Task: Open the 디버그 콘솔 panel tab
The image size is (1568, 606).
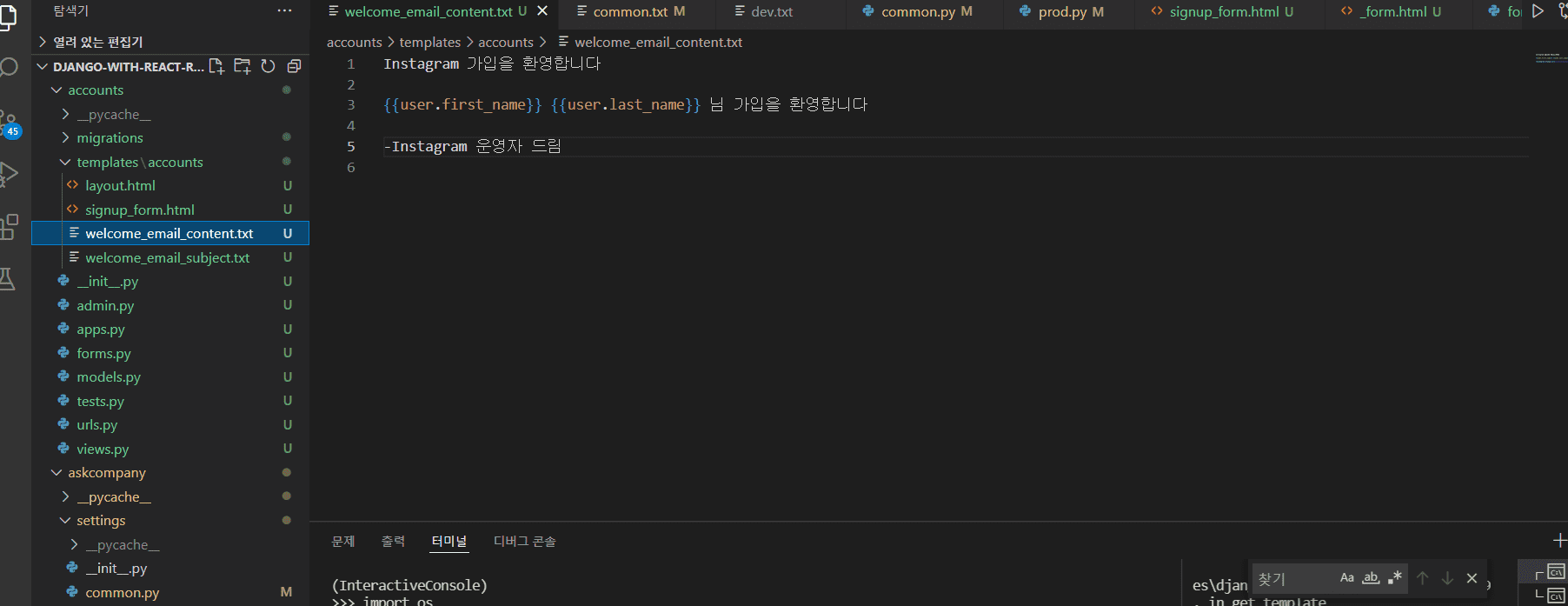Action: [525, 541]
